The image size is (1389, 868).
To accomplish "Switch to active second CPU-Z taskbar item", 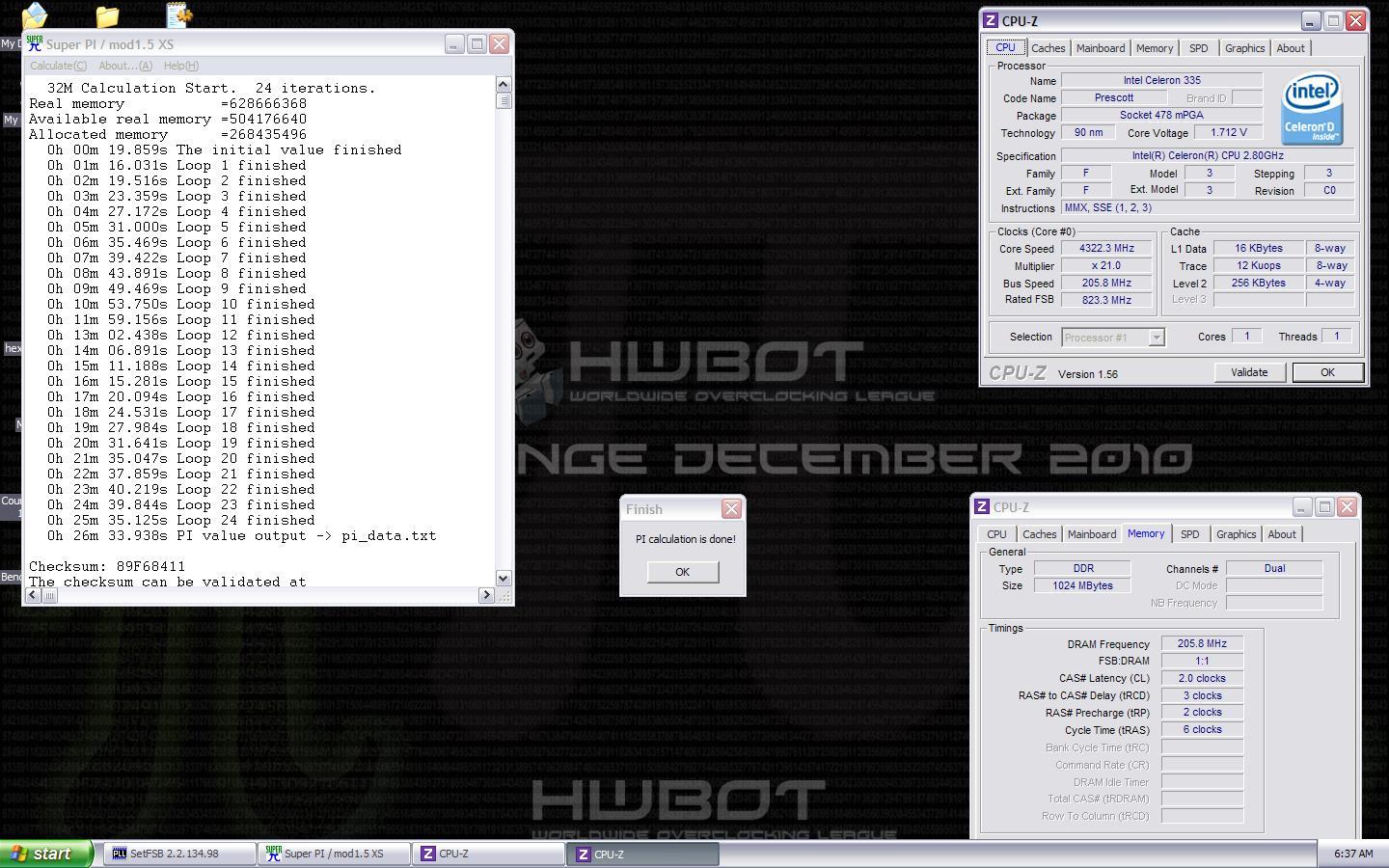I will pos(643,854).
